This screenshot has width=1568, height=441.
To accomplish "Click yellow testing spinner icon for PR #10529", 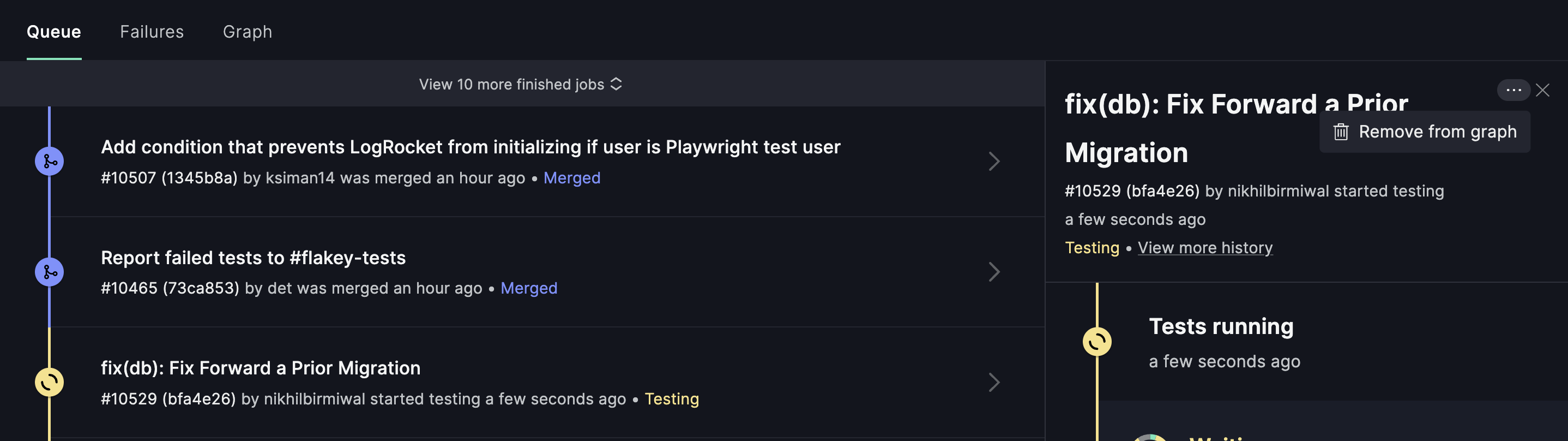I will pos(49,383).
